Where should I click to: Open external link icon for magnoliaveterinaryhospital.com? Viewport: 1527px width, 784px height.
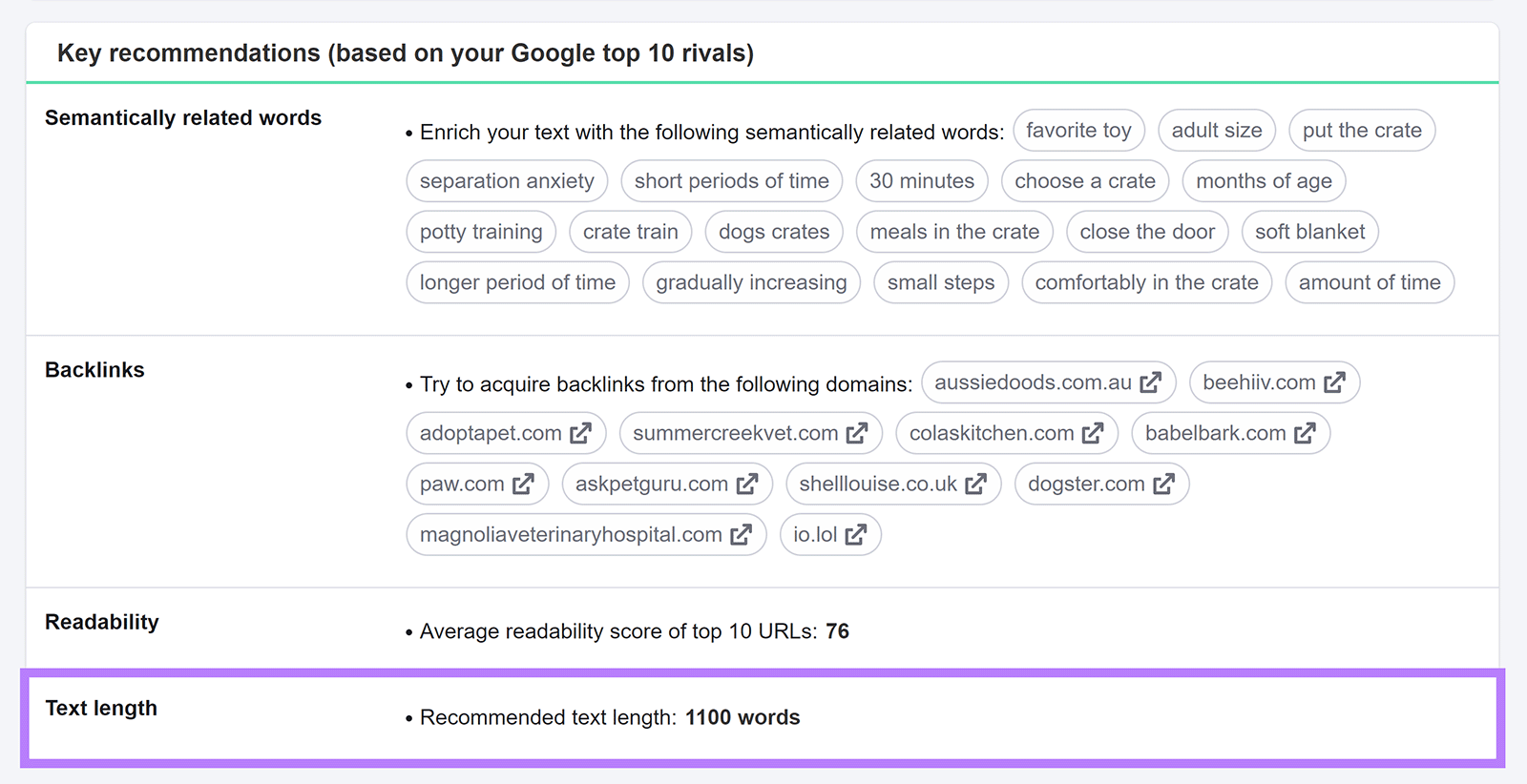(x=741, y=534)
